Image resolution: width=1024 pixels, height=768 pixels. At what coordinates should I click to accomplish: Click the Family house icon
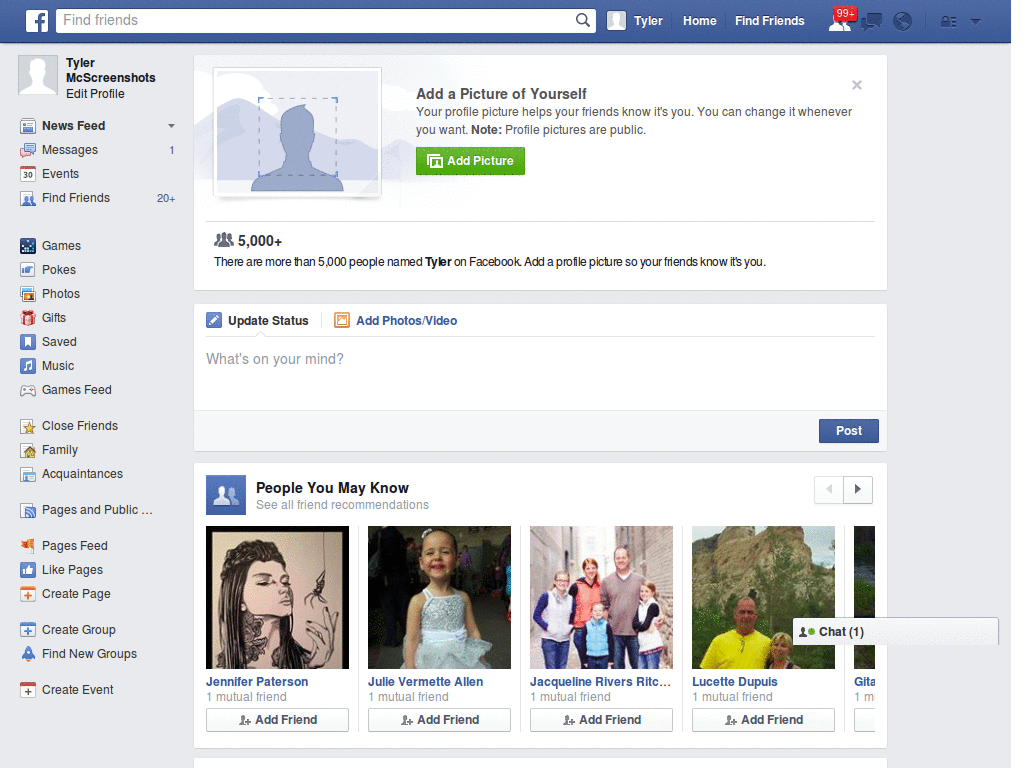click(27, 451)
